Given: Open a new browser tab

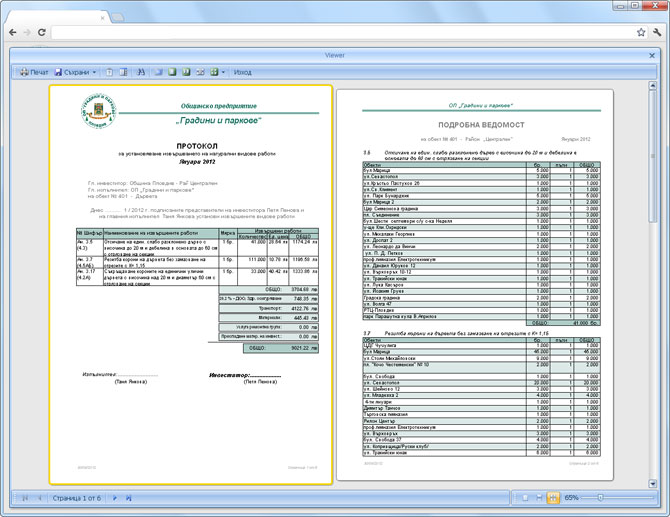Looking at the screenshot, I should coord(118,18).
